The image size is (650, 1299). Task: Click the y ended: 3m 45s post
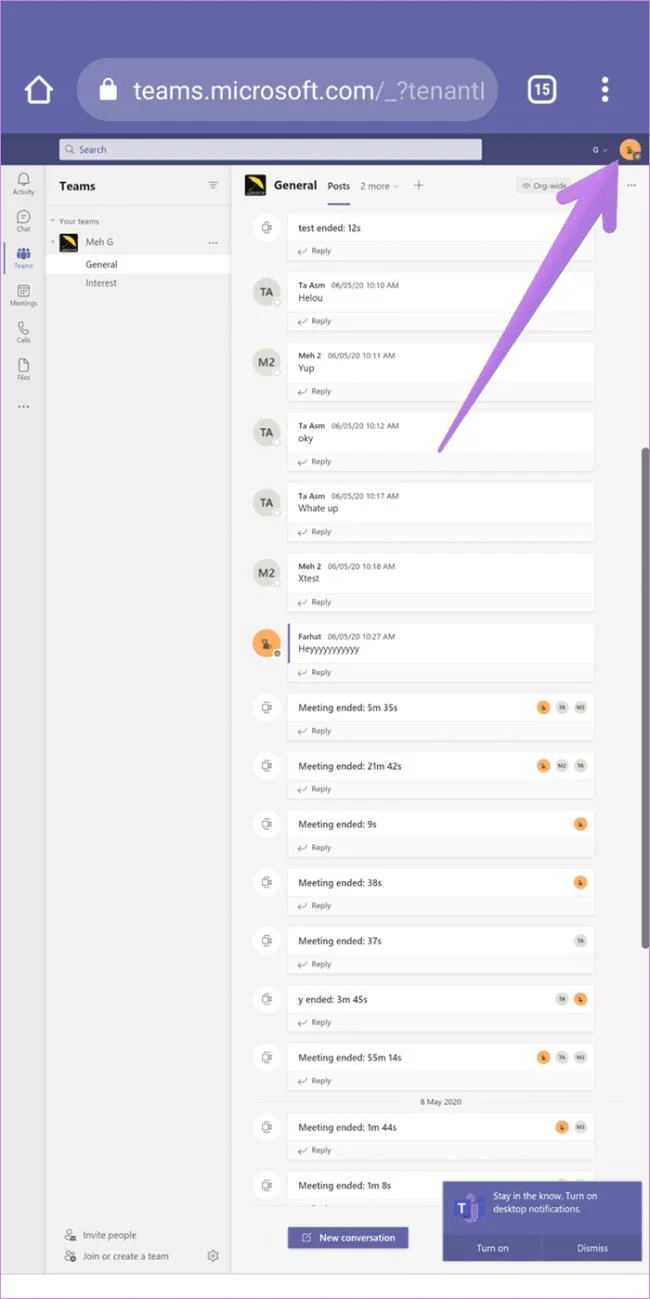(x=441, y=999)
